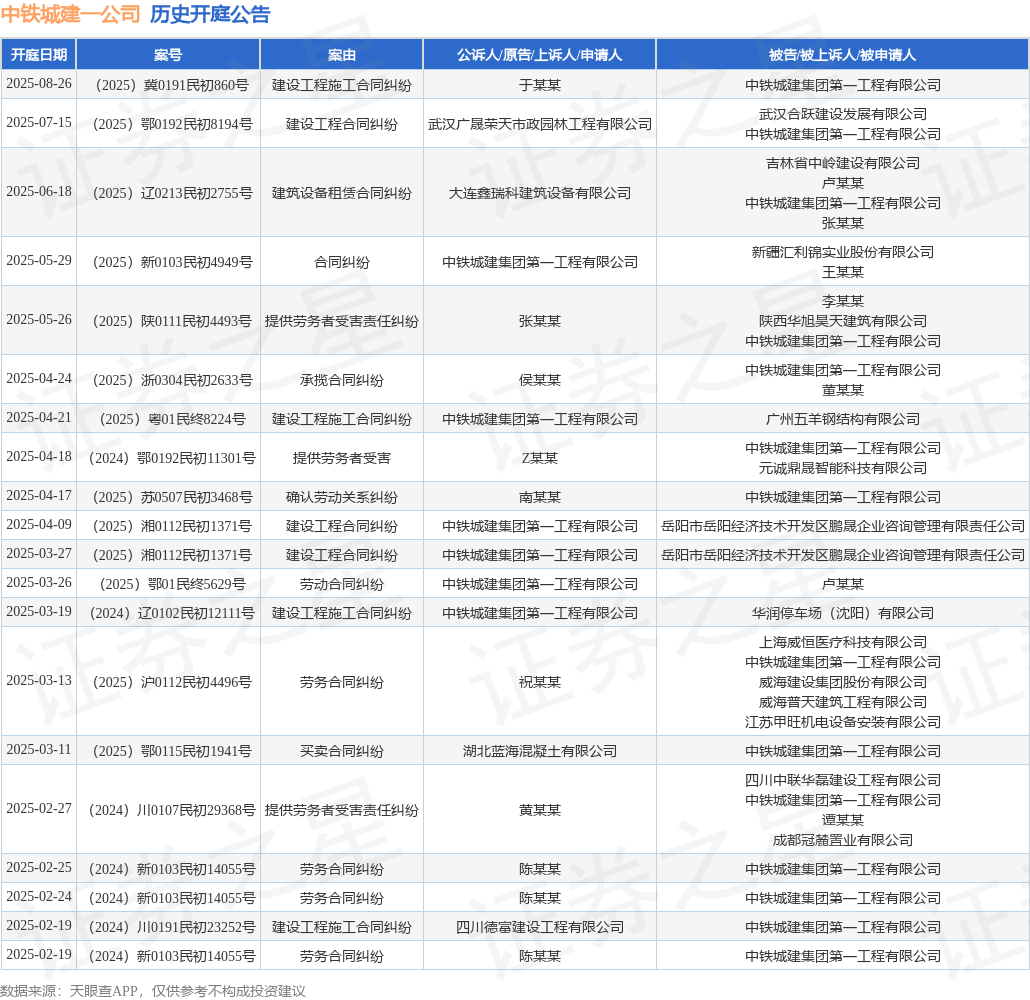The width and height of the screenshot is (1030, 1000).
Task: Select 武汉广晟荣天市政园林工程有限公司
Action: tap(539, 124)
